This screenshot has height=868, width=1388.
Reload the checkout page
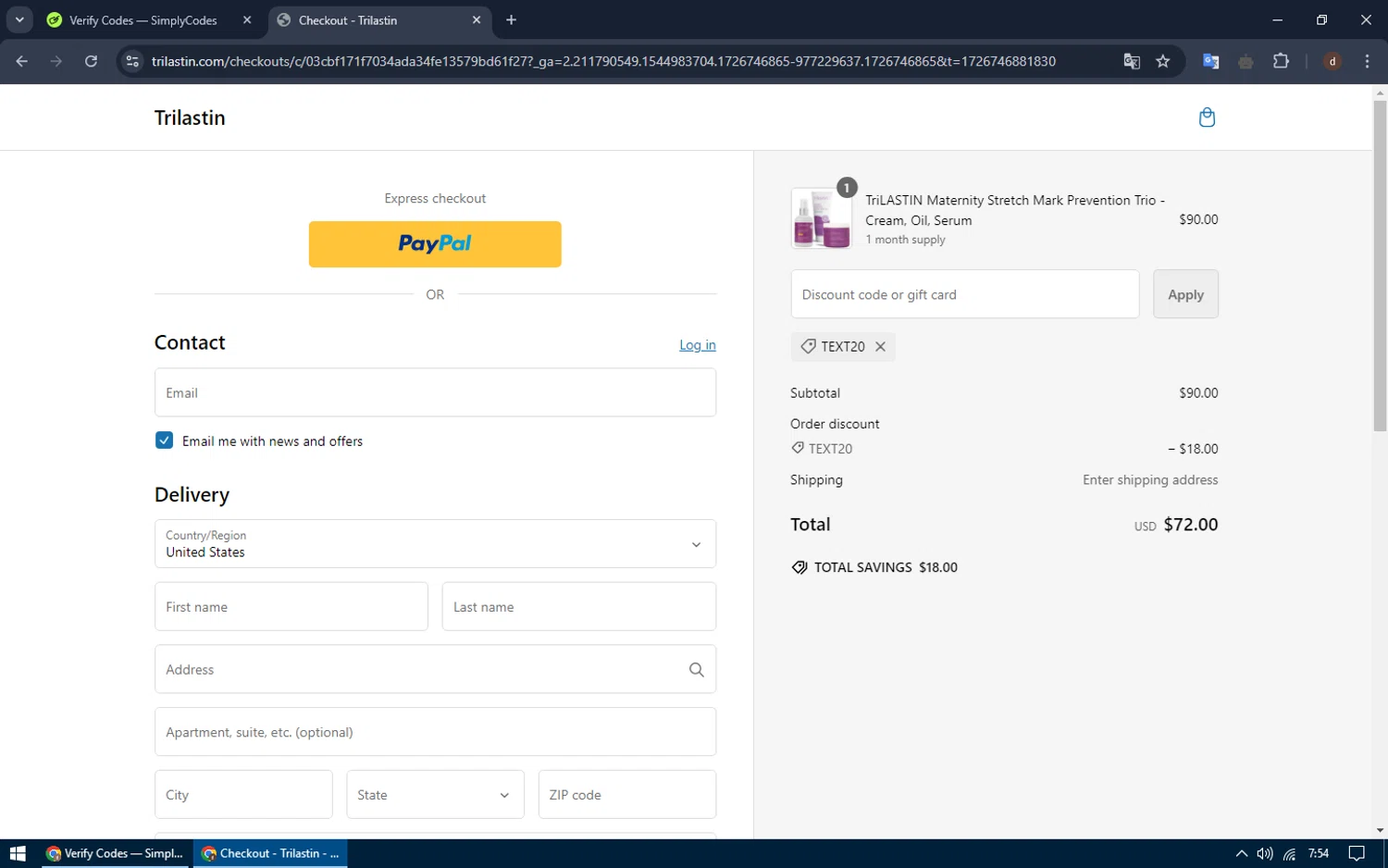91,61
